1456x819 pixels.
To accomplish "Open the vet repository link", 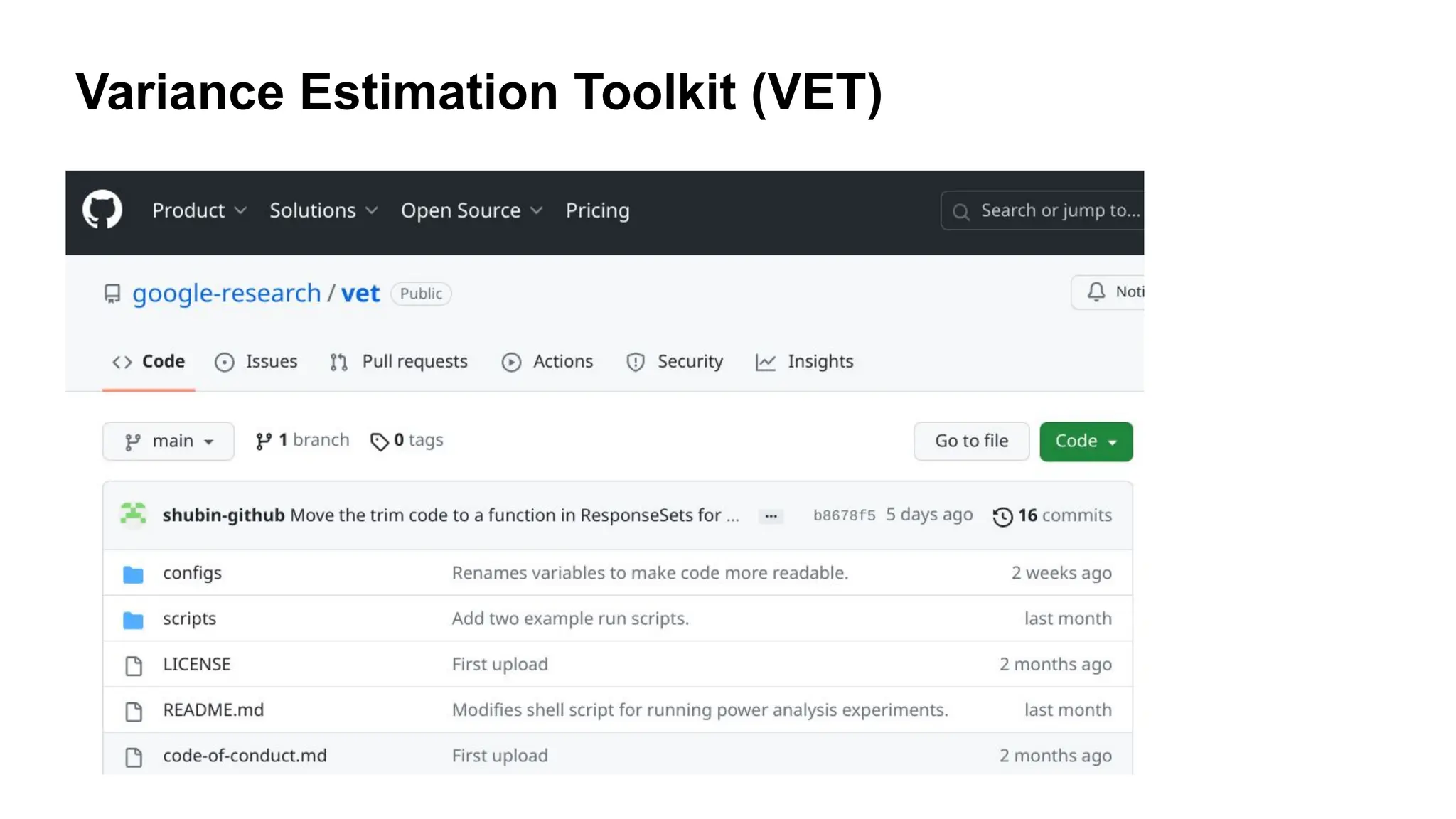I will pos(360,294).
